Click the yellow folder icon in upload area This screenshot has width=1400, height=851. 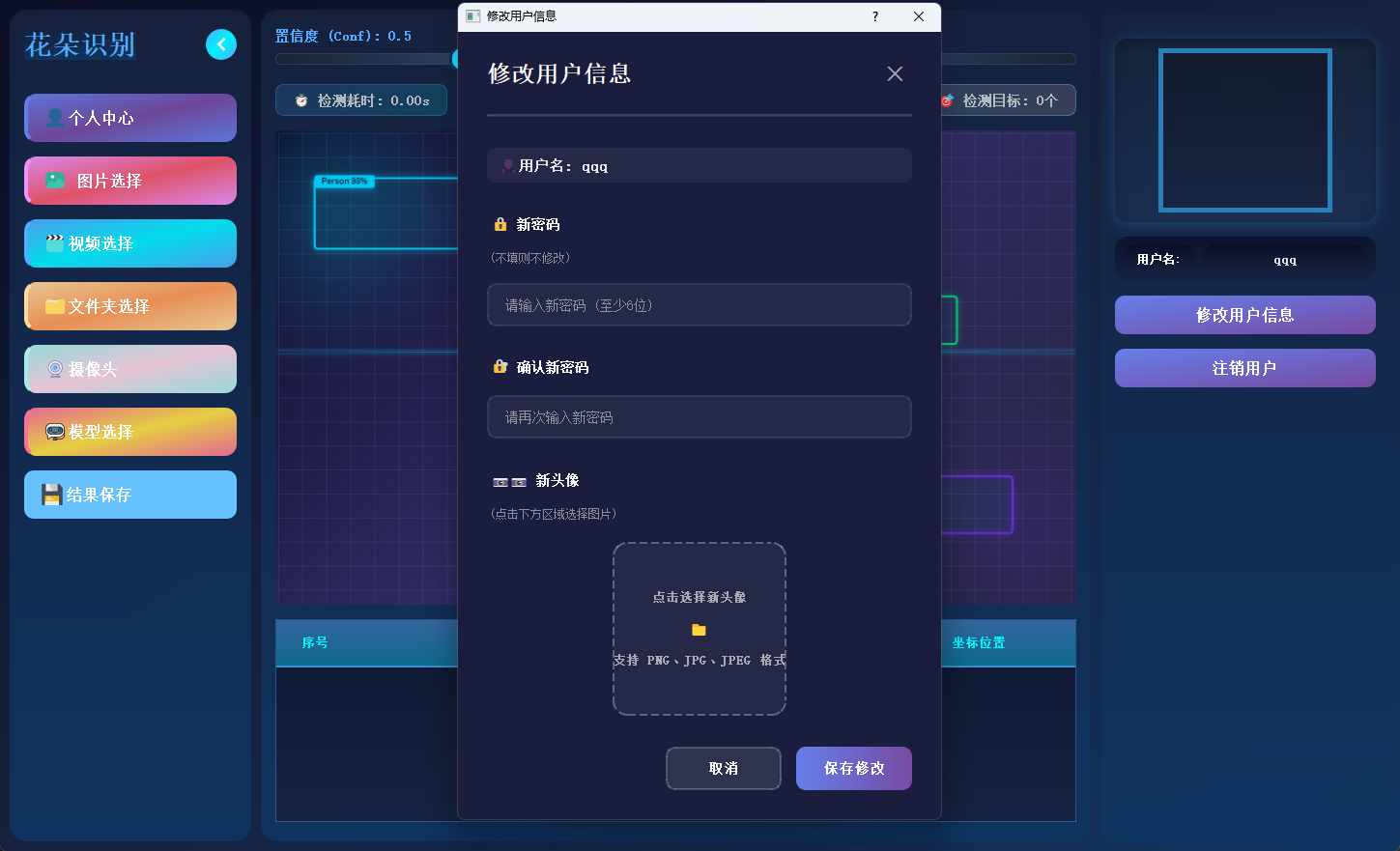click(x=700, y=630)
